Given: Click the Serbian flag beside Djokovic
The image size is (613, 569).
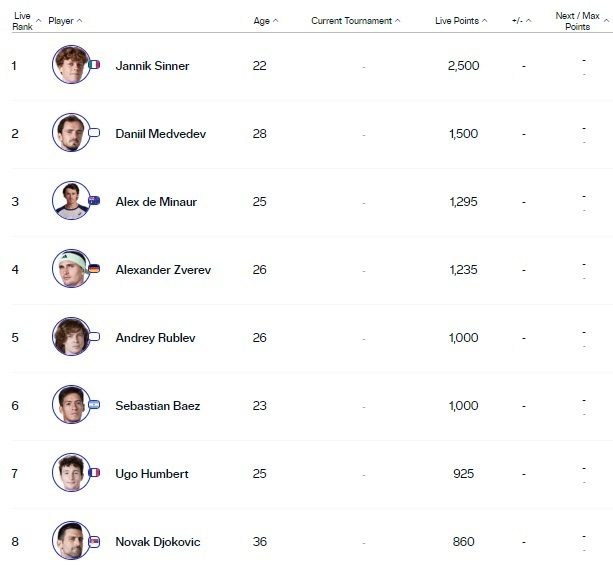Looking at the screenshot, I should tap(94, 541).
